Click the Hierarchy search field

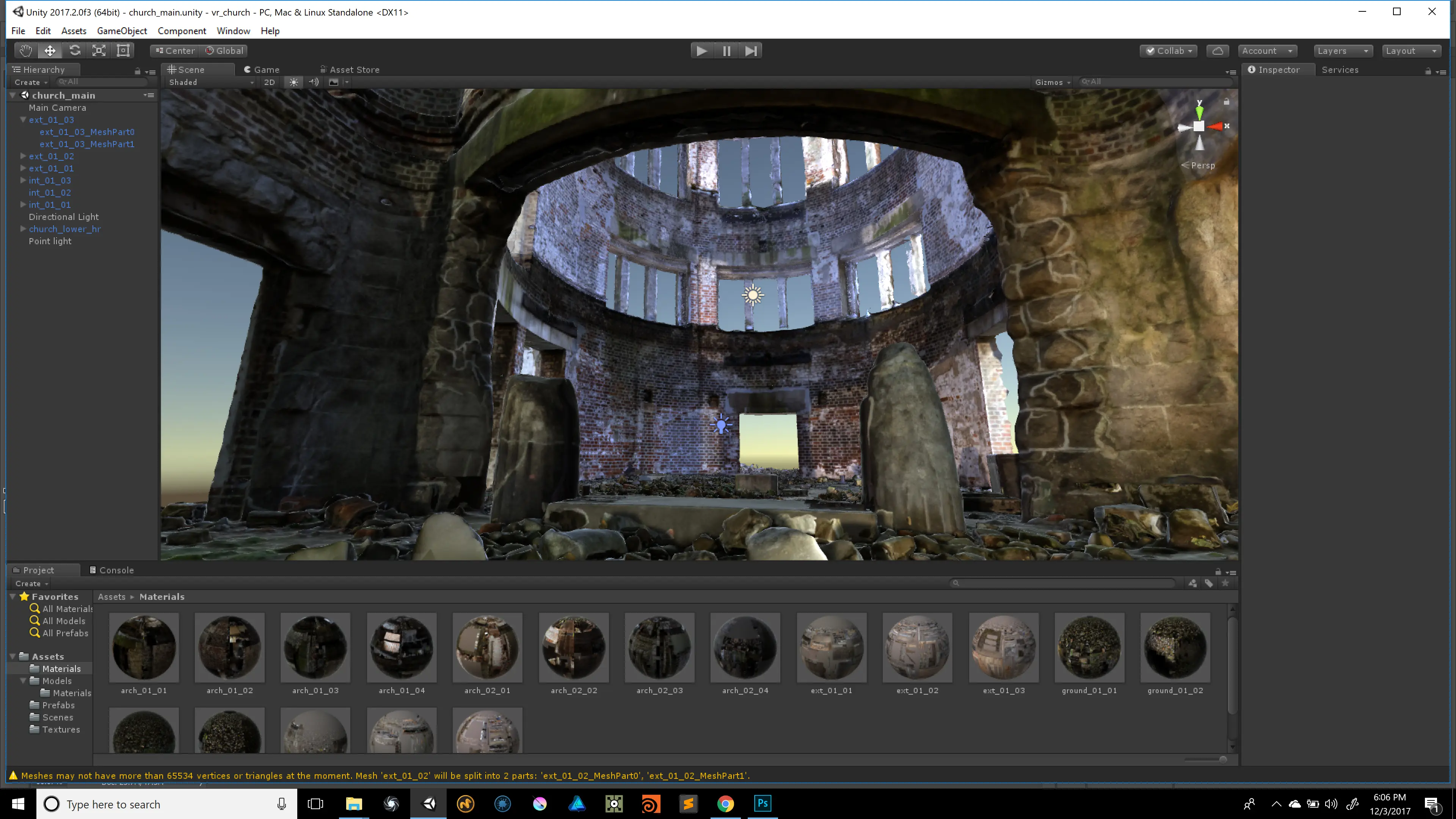(x=103, y=82)
